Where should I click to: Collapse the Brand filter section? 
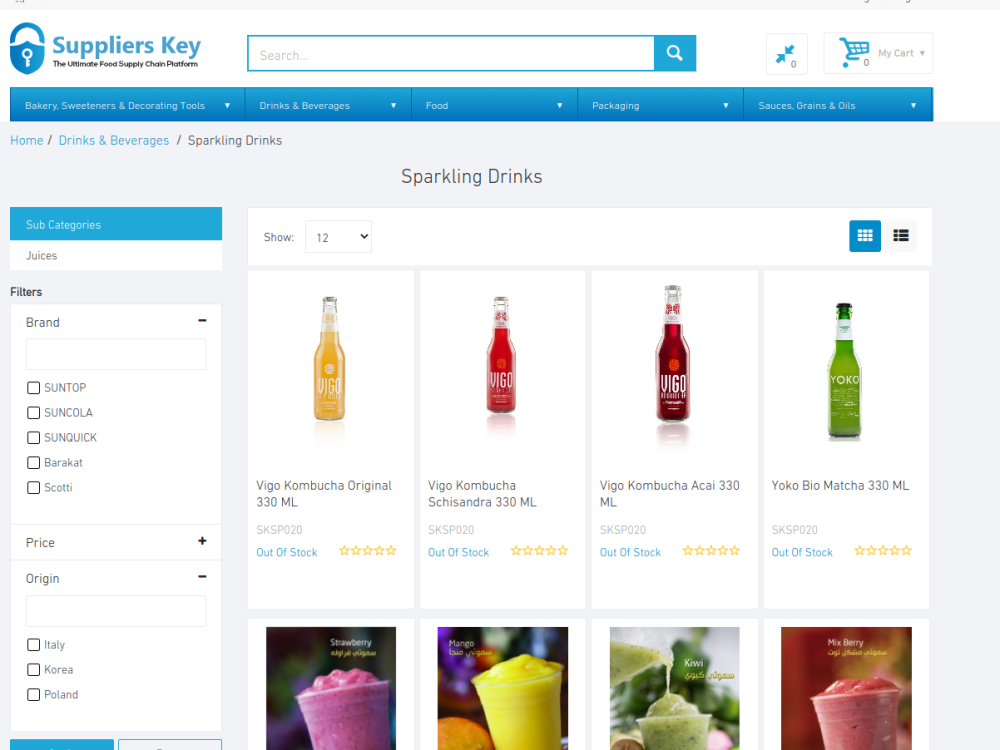click(202, 321)
